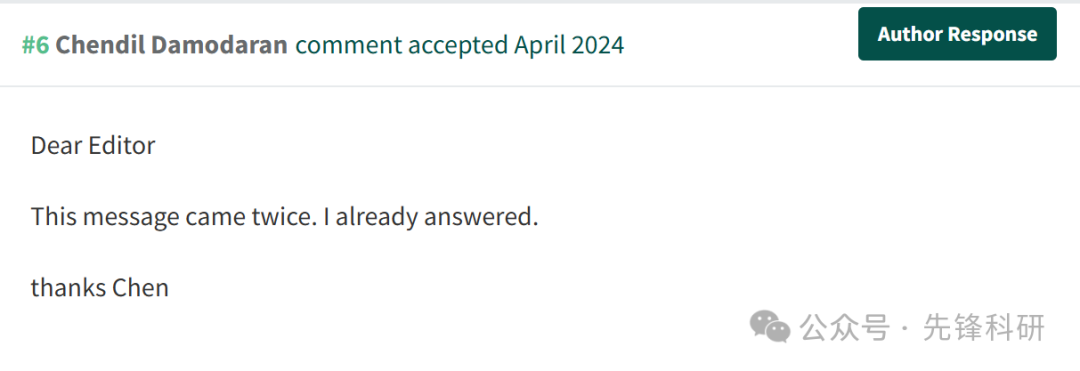1080x371 pixels.
Task: Click the word "Chen" in the sign-off
Action: tap(141, 288)
